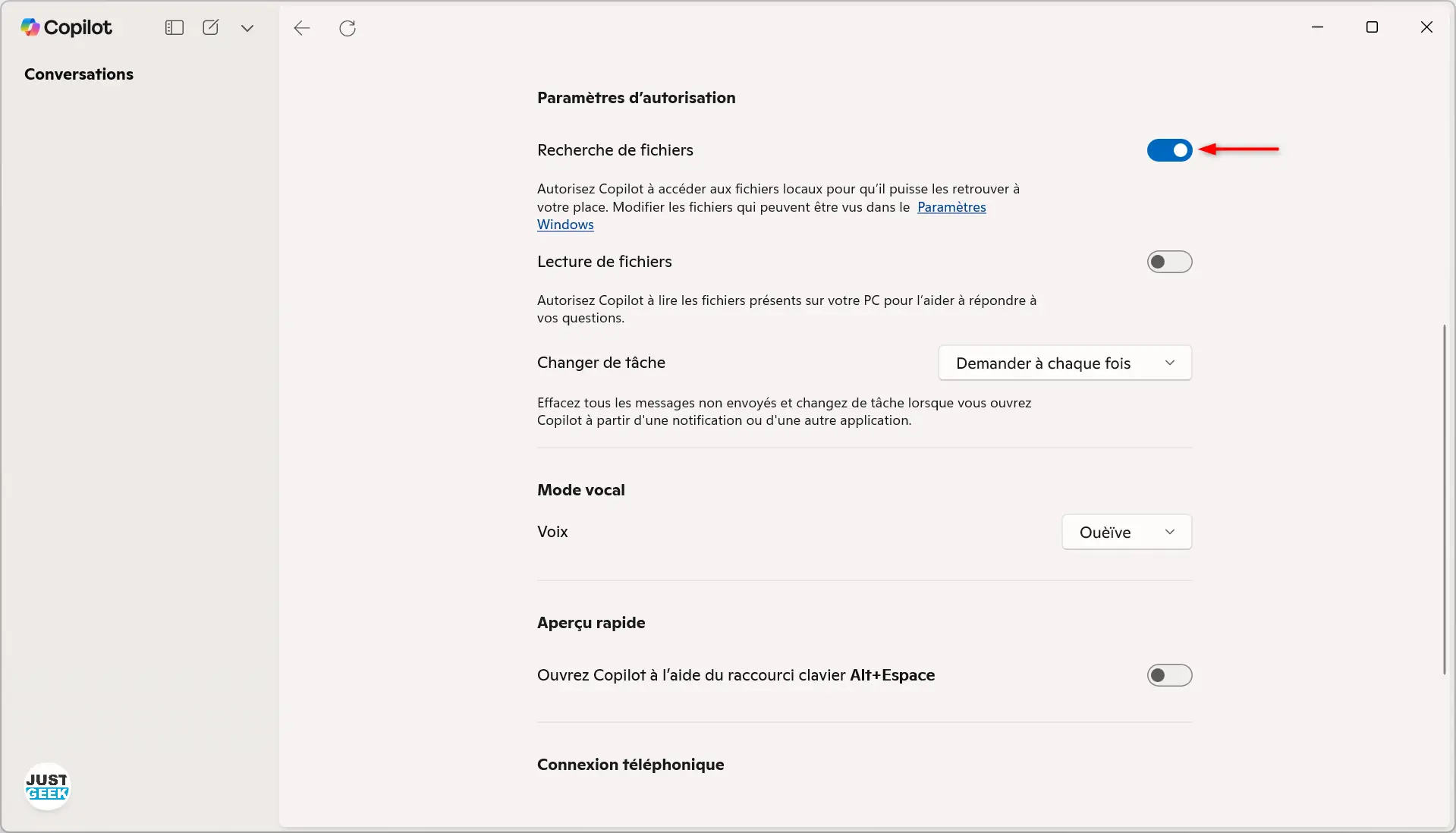Go back using the left arrow
The image size is (1456, 833).
point(302,28)
